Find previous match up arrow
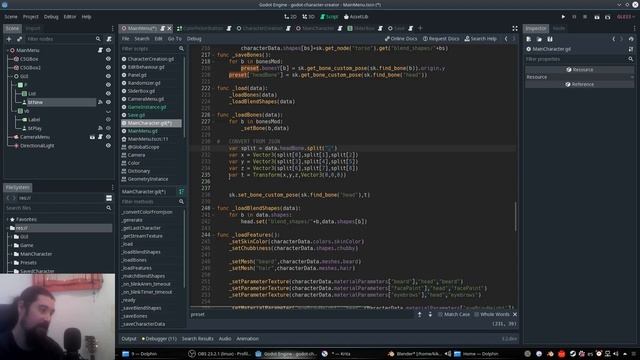640x360 pixels. 419,314
